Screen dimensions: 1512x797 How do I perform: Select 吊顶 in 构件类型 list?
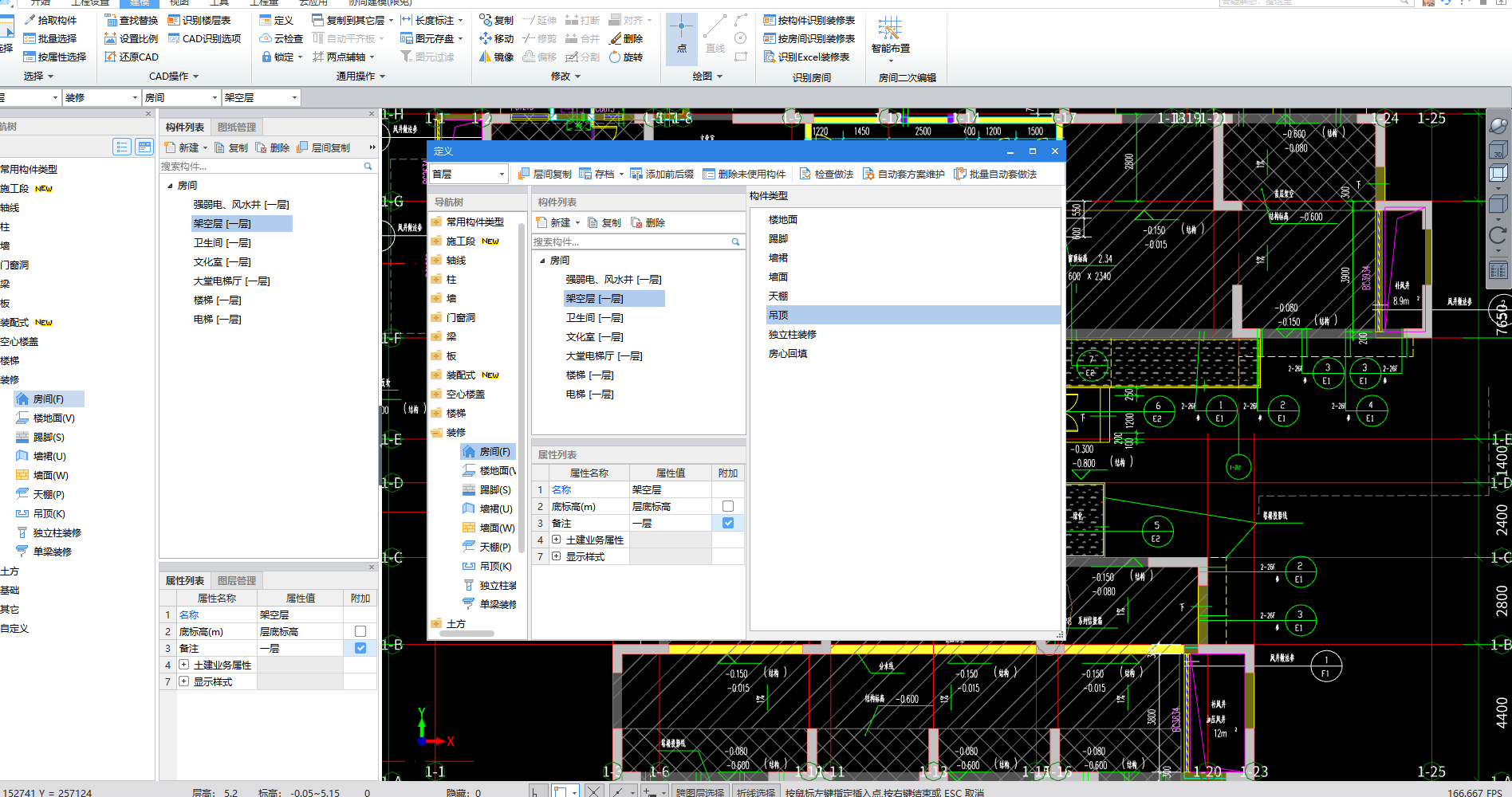(x=912, y=315)
